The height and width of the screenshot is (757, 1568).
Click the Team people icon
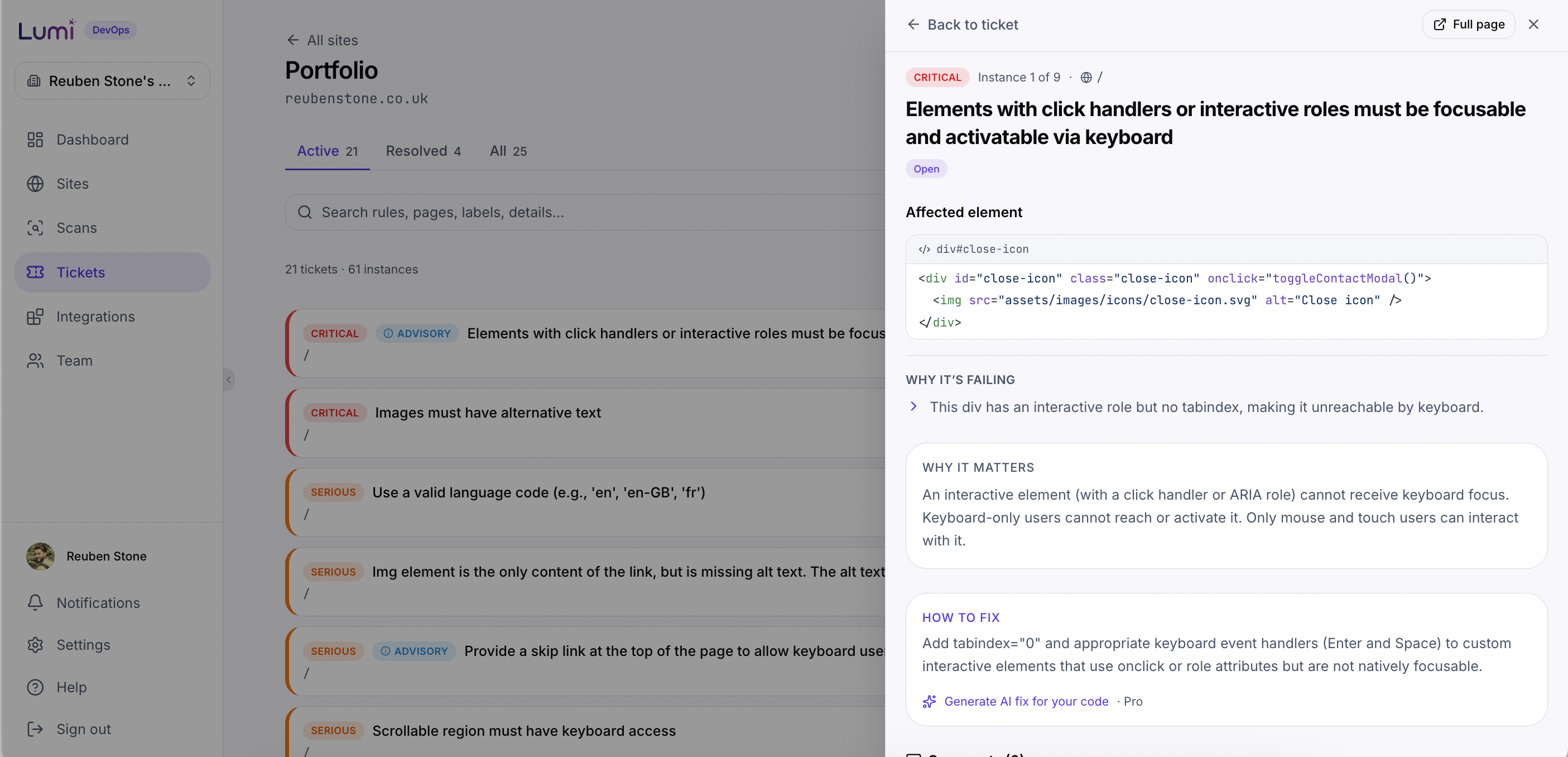(x=35, y=361)
